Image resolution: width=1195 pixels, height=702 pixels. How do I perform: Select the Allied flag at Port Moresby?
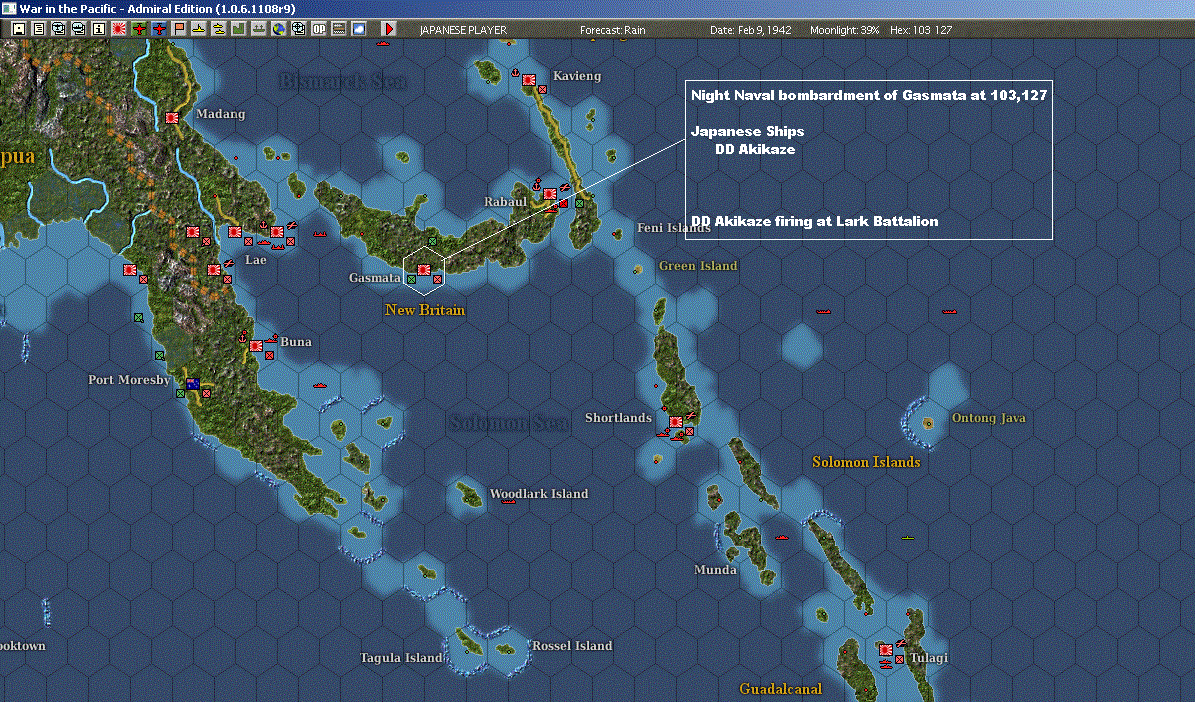(193, 384)
